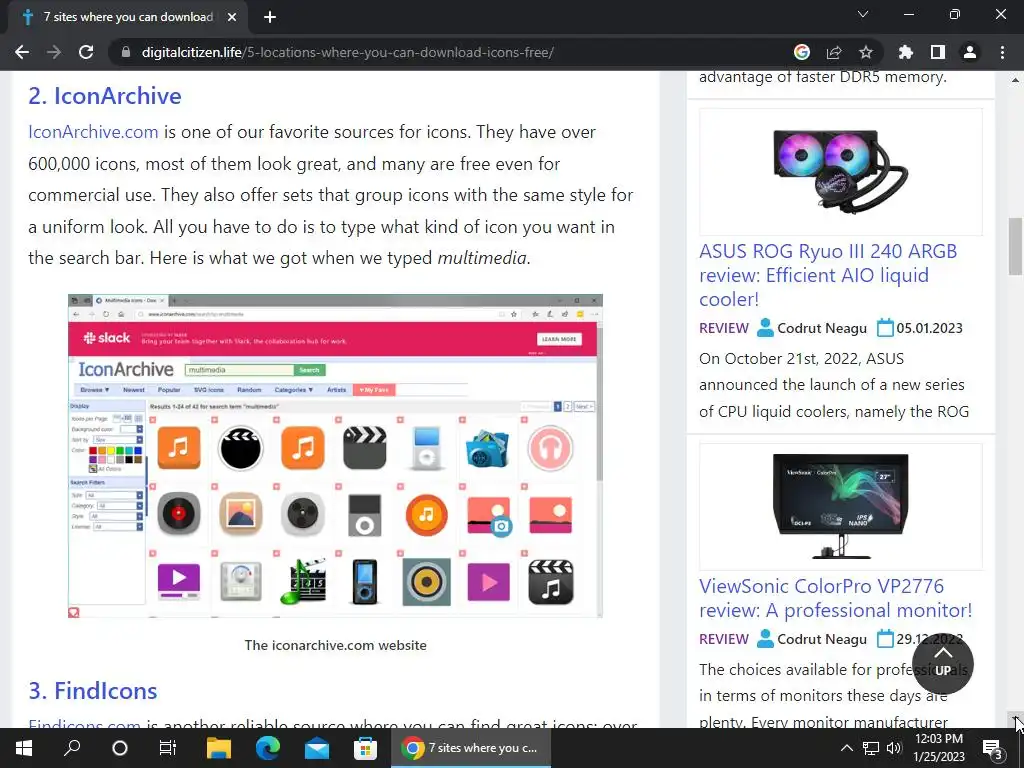Open the tab search dropdown arrow
Viewport: 1024px width, 768px height.
click(863, 14)
